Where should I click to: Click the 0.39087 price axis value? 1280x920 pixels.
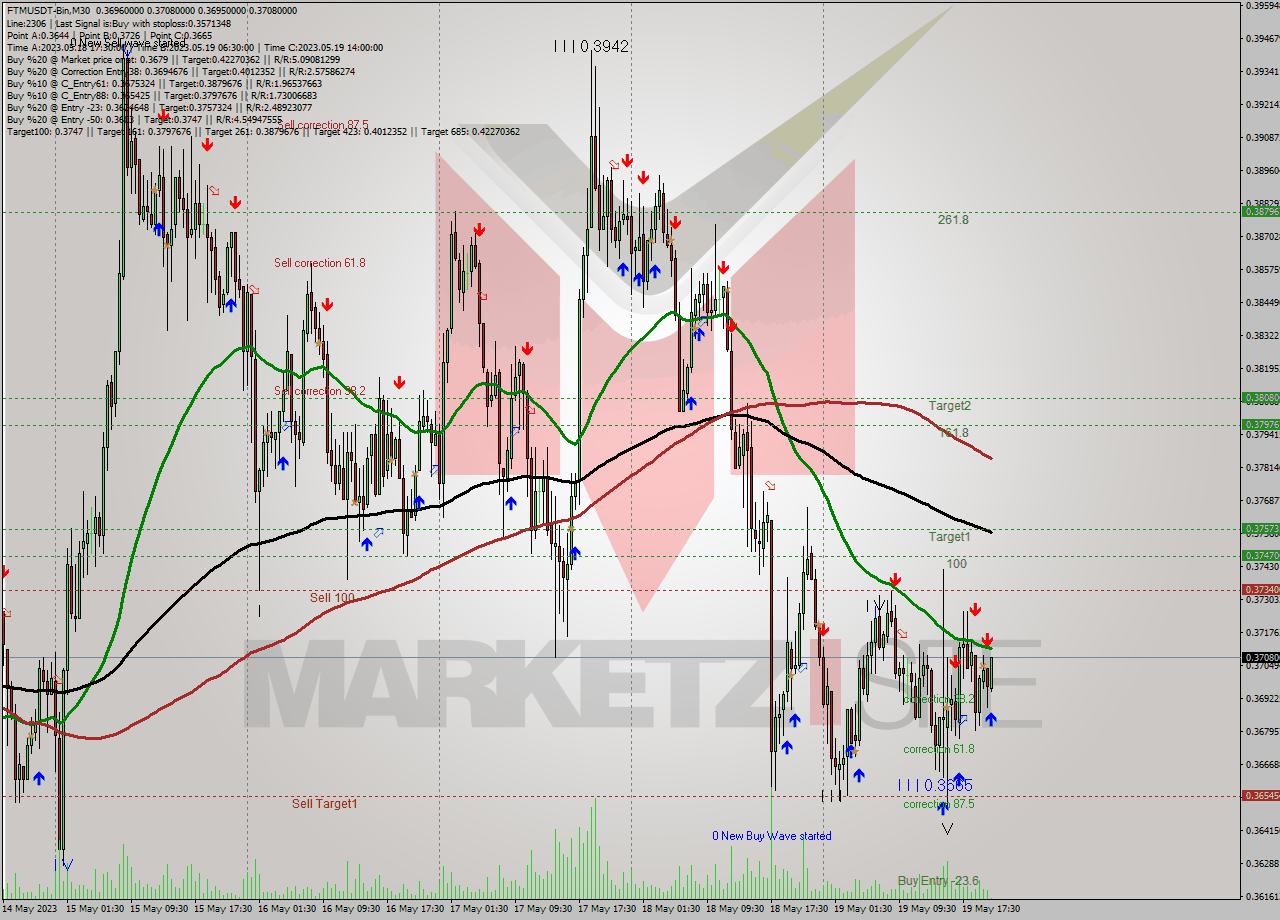click(x=1262, y=138)
